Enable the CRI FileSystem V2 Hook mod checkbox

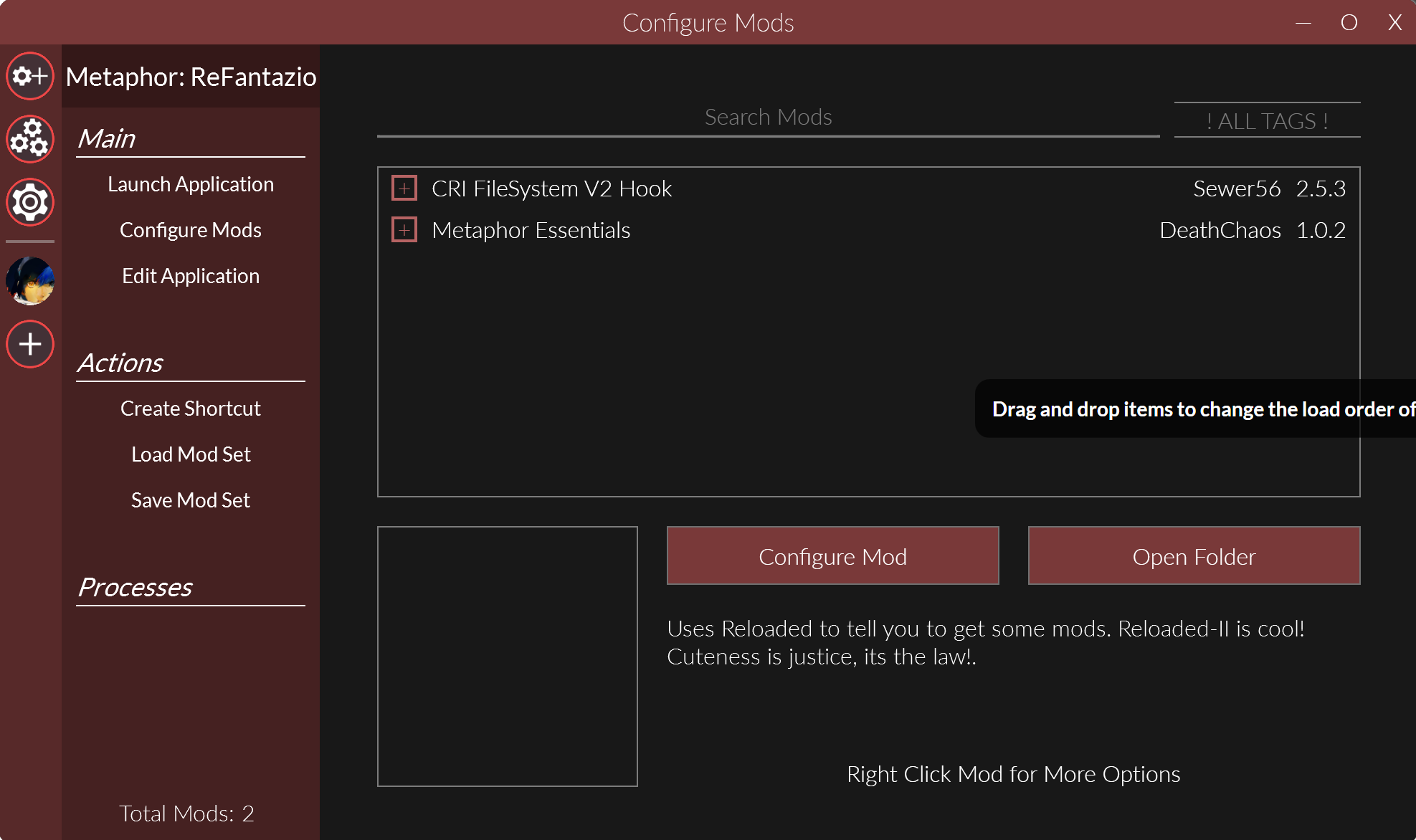404,188
